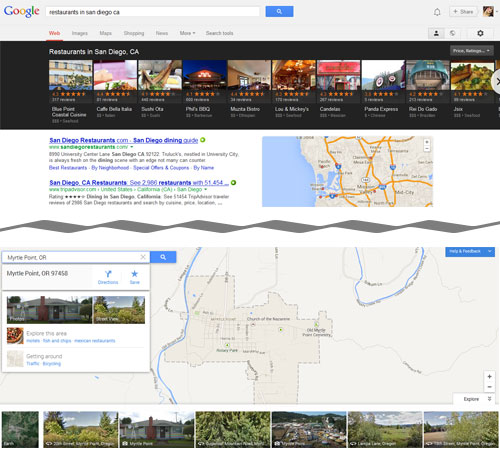Expand sandiegorestaurants.com URL dropdown arrow
This screenshot has height=450, width=500.
tap(132, 147)
